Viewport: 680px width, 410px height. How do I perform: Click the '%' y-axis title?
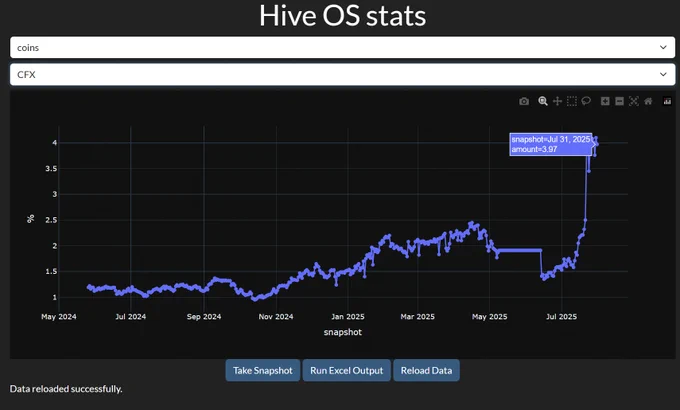(x=30, y=219)
